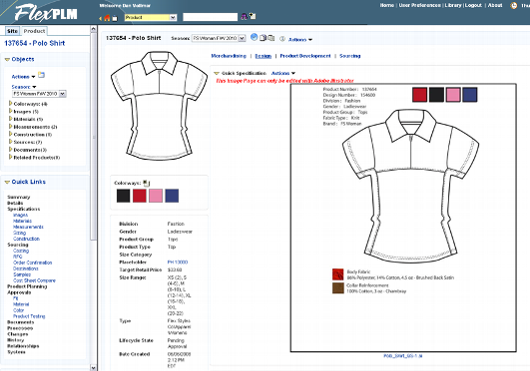Open the folder icon beside Objects Actions

click(x=41, y=75)
